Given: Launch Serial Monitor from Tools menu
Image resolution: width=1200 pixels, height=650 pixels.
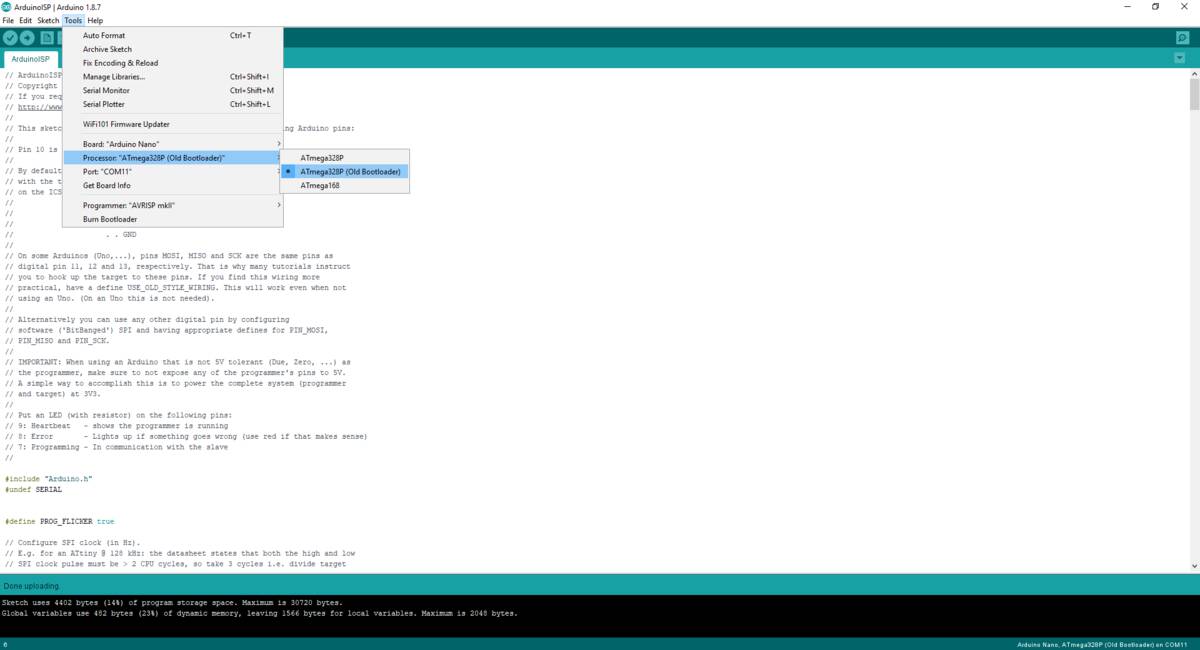Looking at the screenshot, I should 173,90.
